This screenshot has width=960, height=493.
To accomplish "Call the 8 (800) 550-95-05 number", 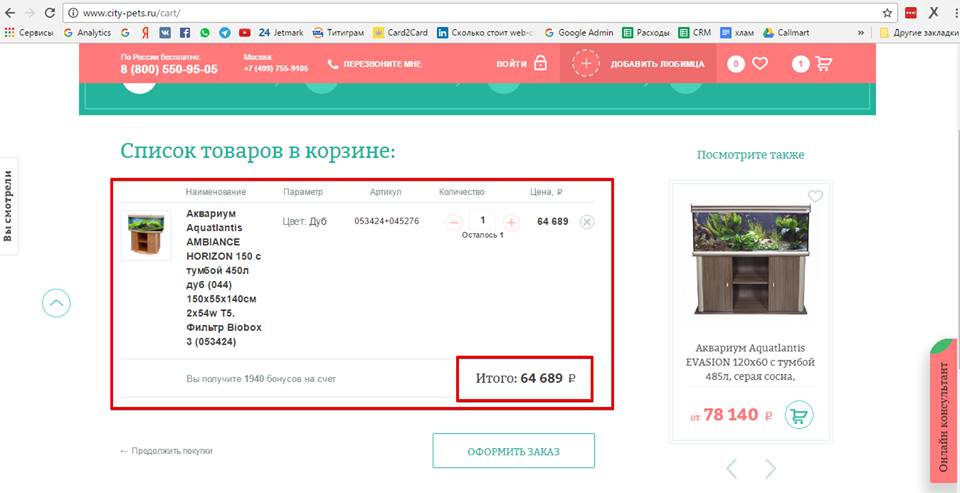I will (x=169, y=69).
